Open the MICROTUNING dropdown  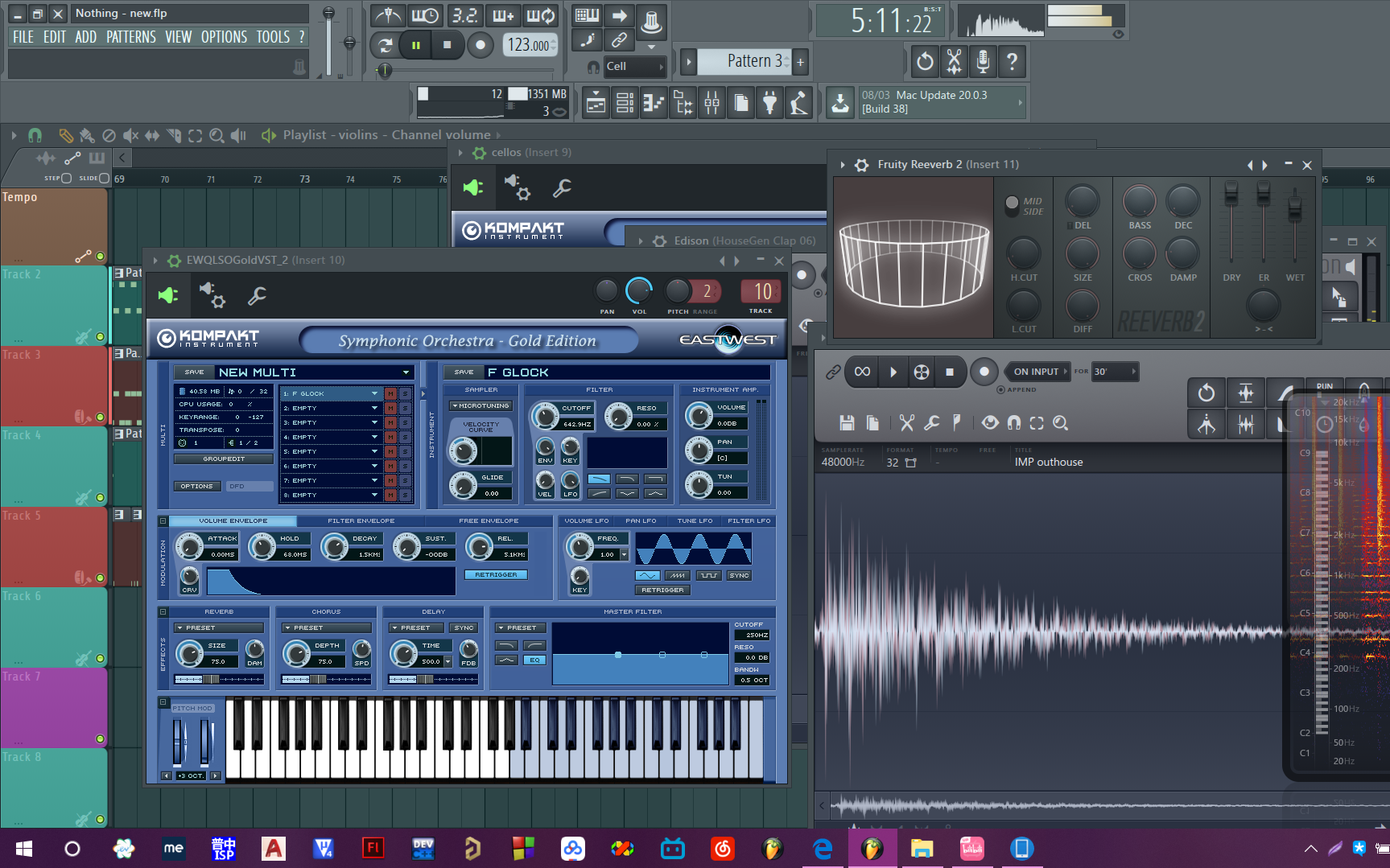(481, 405)
